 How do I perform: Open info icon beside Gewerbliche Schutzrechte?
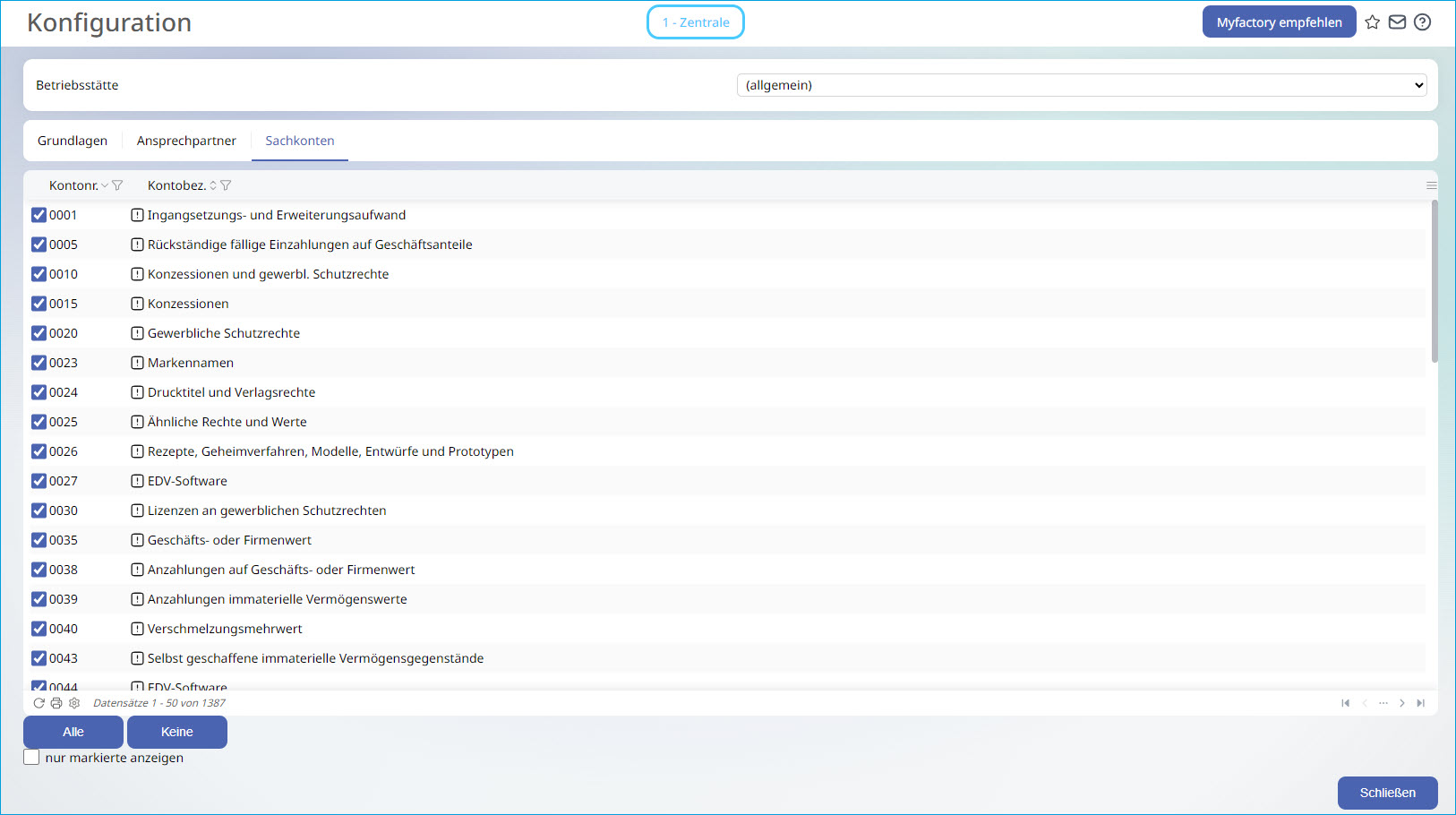click(137, 333)
